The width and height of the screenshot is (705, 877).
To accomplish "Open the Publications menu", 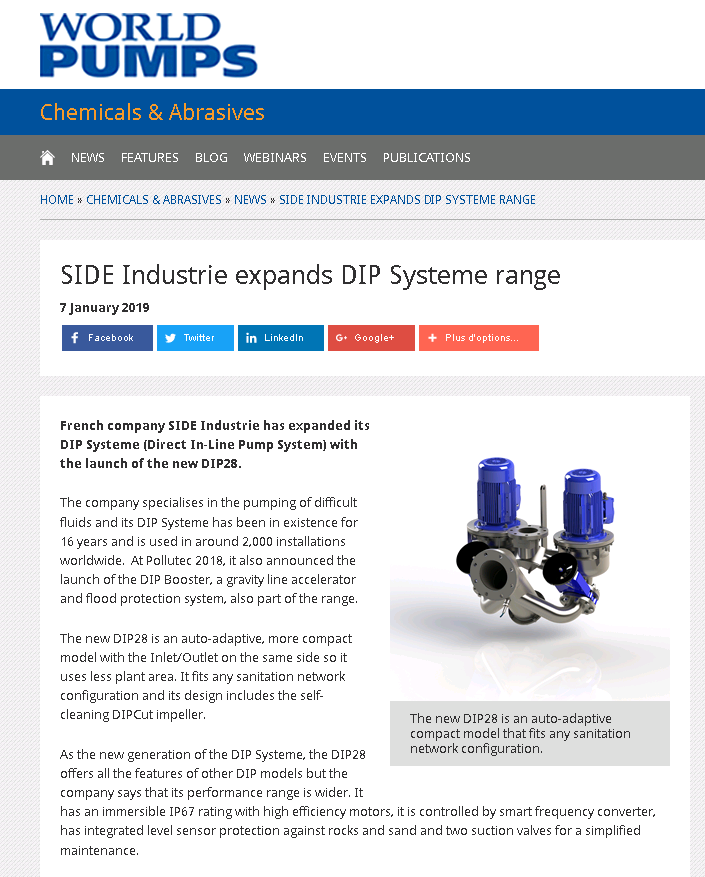I will pyautogui.click(x=426, y=157).
